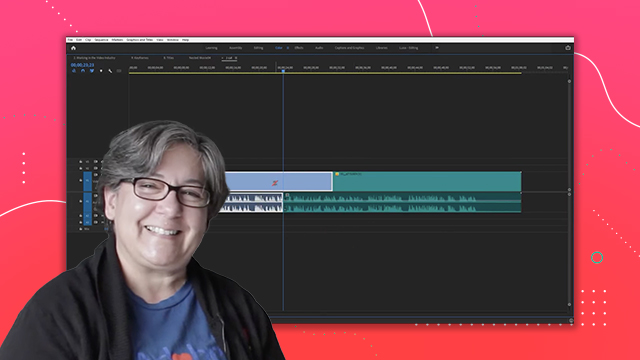Toggle track lock for A1
This screenshot has width=640, height=360.
pyautogui.click(x=80, y=201)
